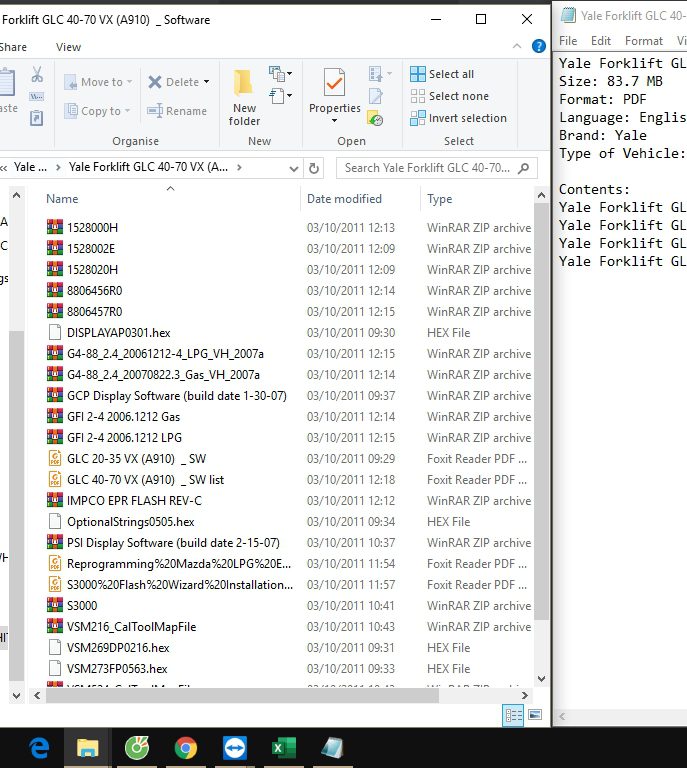Open Excel from the taskbar
The height and width of the screenshot is (768, 687).
[x=284, y=748]
